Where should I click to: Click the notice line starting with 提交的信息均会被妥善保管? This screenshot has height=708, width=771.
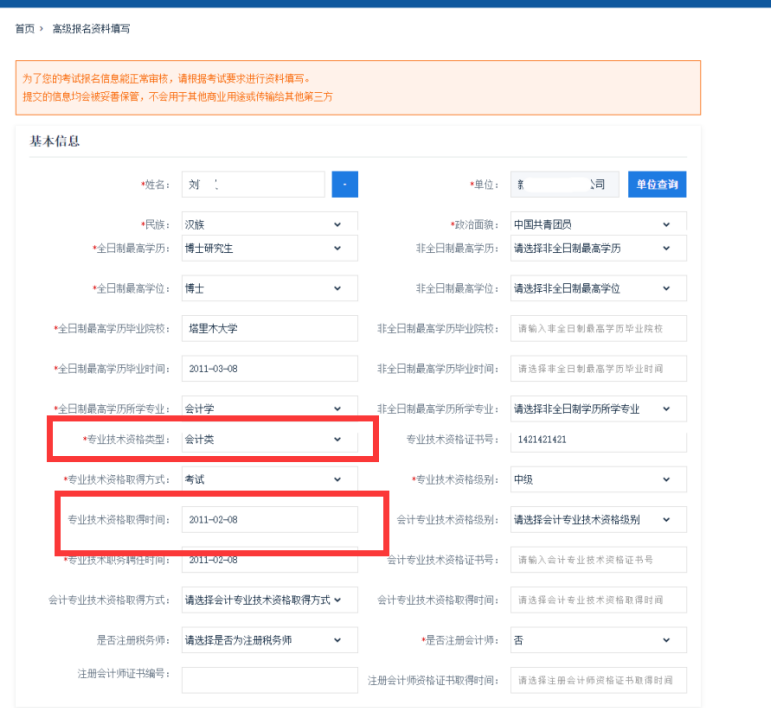point(178,97)
